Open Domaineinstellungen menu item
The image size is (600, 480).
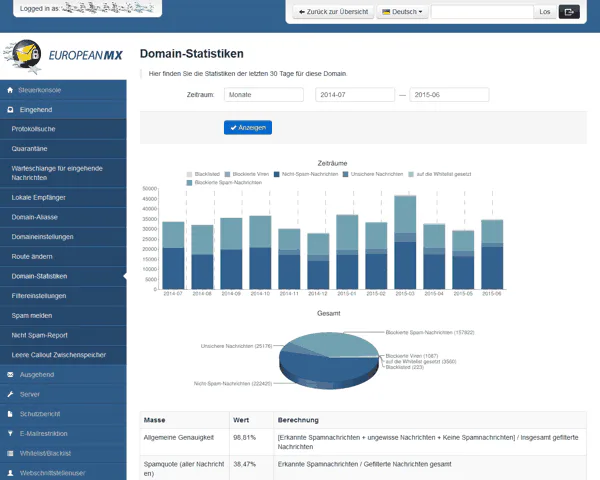coord(63,237)
